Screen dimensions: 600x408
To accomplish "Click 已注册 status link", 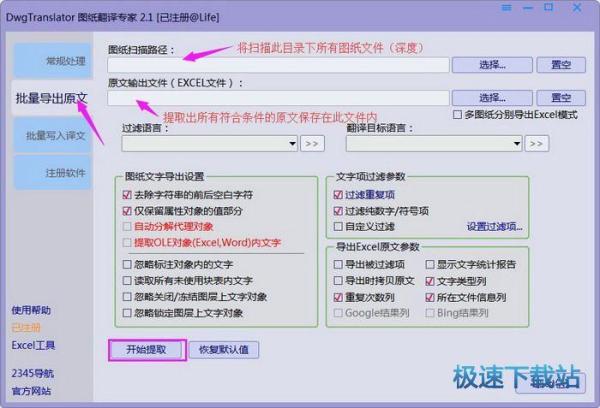I will tap(26, 328).
